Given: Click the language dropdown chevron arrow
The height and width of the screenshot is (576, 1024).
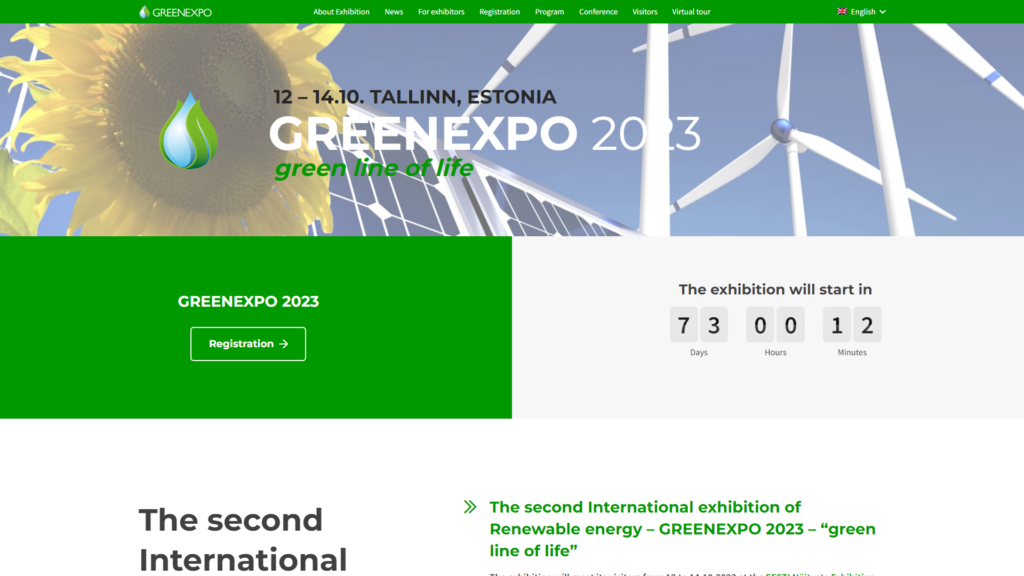Looking at the screenshot, I should click(x=883, y=12).
